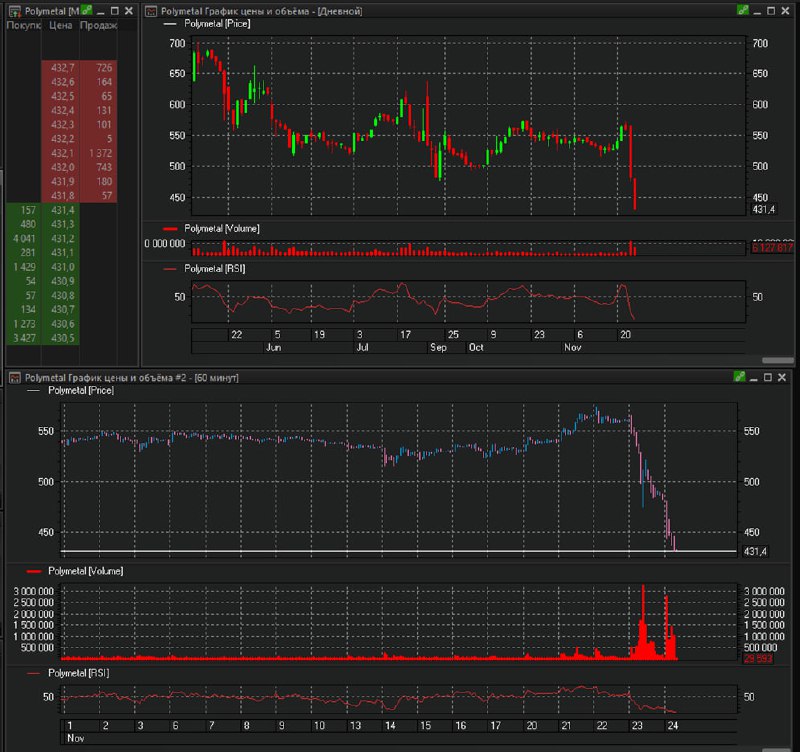
Task: Maximize the Polymetal order book window
Action: [115, 11]
